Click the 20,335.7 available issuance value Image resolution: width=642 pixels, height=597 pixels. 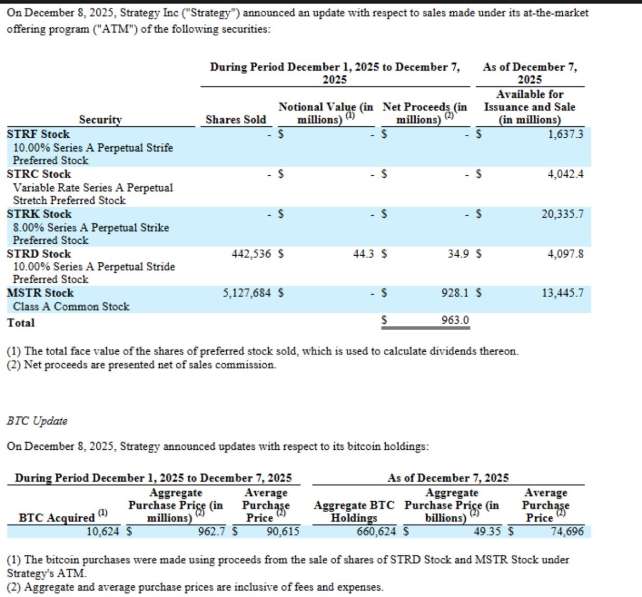tap(563, 214)
